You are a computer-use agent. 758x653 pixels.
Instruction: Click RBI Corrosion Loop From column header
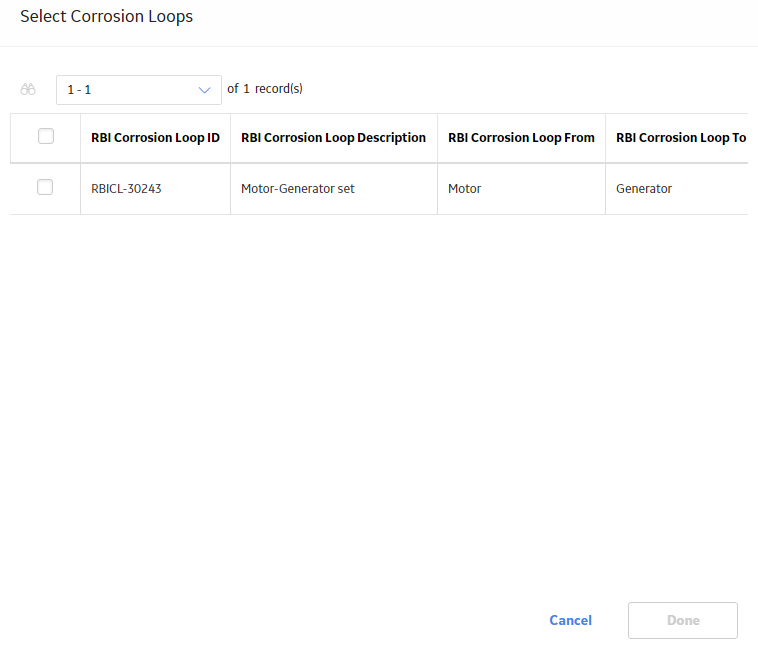(521, 138)
